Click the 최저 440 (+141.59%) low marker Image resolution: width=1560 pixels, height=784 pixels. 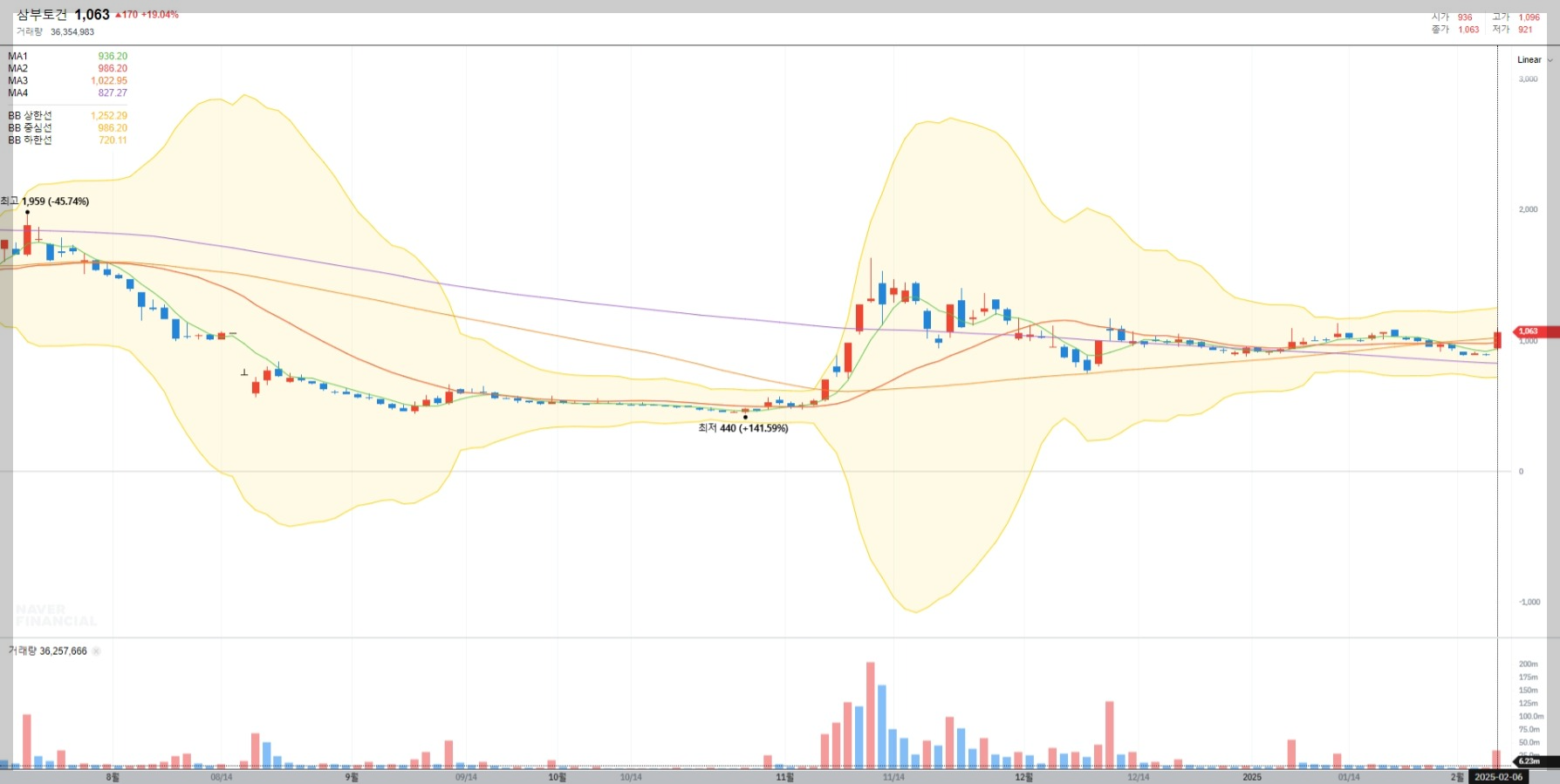click(742, 428)
